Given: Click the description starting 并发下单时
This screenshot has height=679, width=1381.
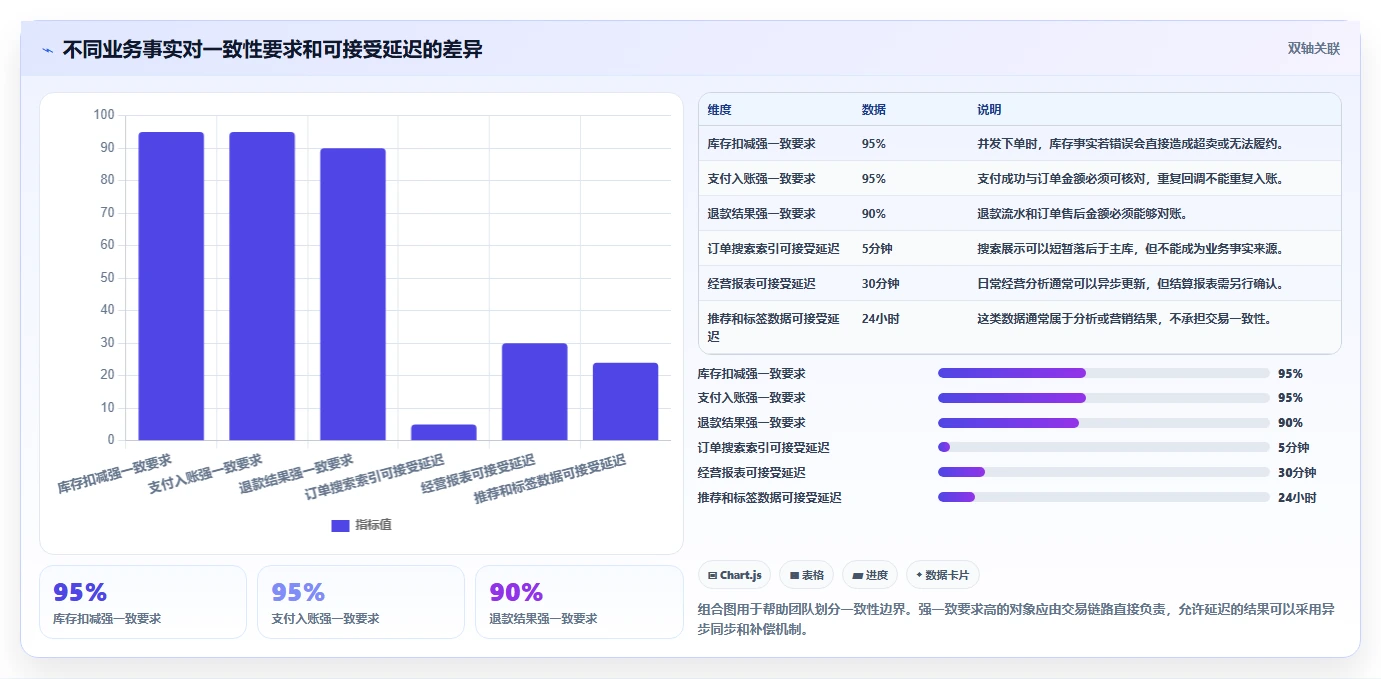Looking at the screenshot, I should click(1130, 144).
